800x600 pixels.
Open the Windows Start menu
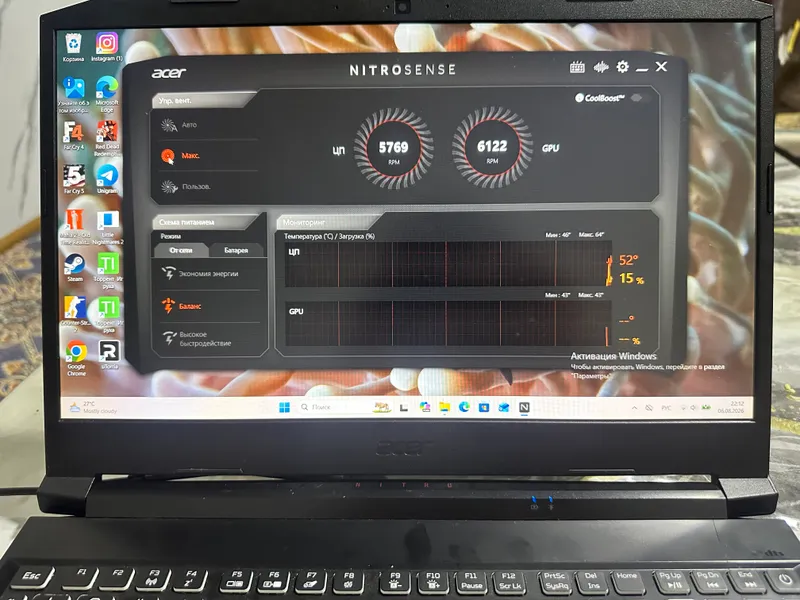tap(285, 407)
